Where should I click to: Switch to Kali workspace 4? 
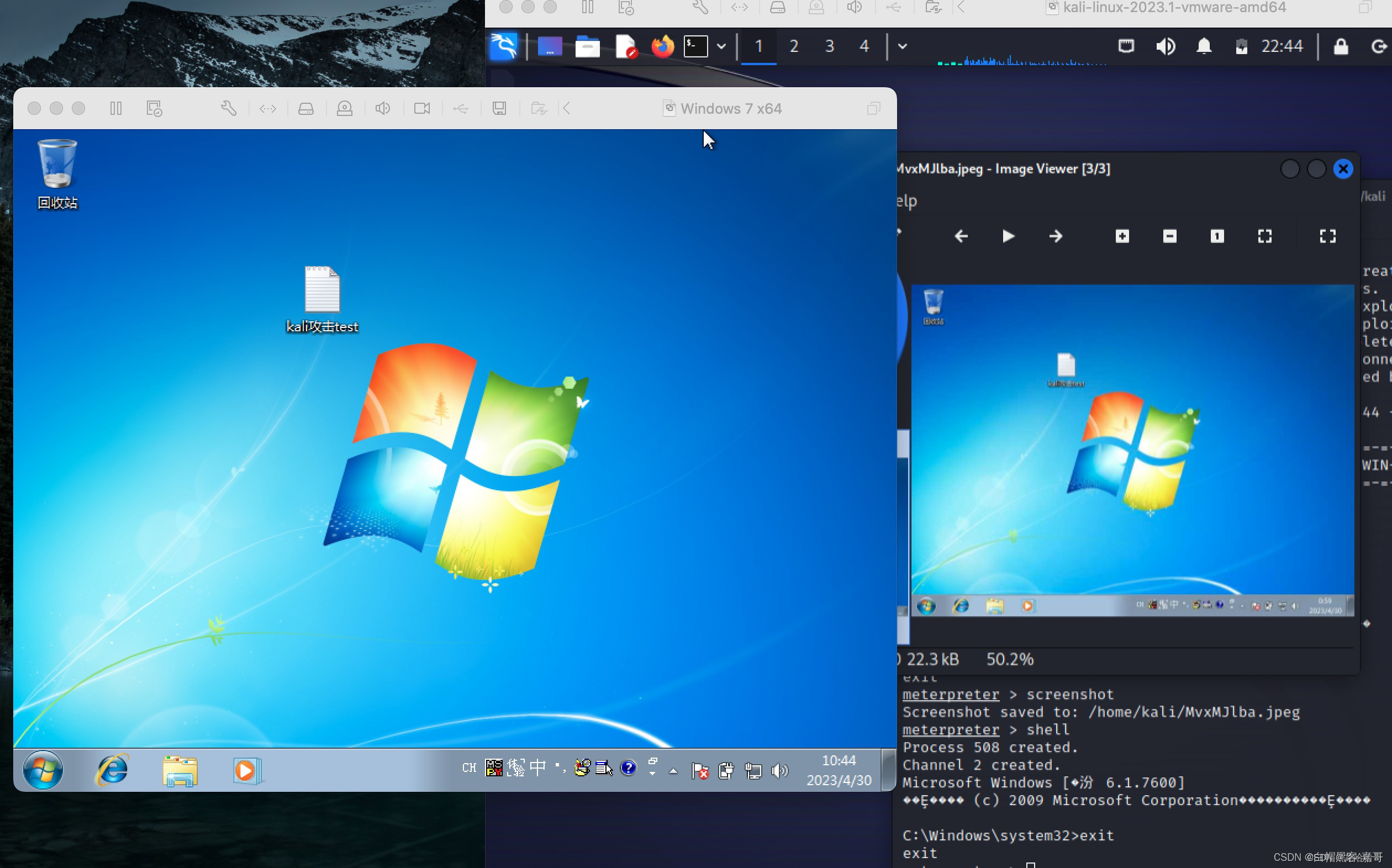point(864,46)
